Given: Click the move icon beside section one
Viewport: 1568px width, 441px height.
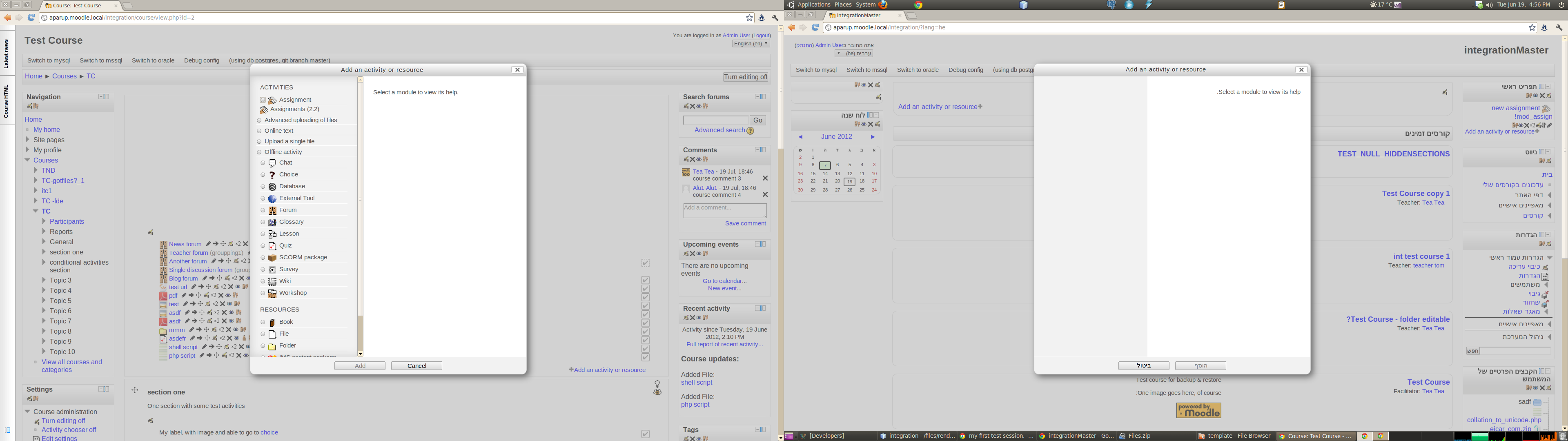Looking at the screenshot, I should point(135,390).
